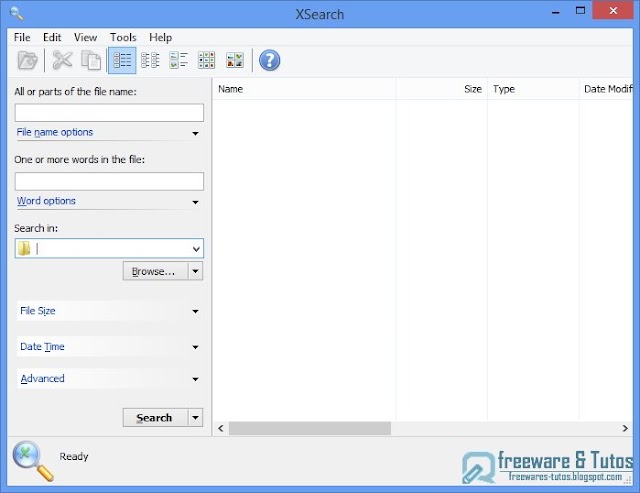This screenshot has width=640, height=493.
Task: Click the scrollbar right arrow
Action: pos(625,428)
